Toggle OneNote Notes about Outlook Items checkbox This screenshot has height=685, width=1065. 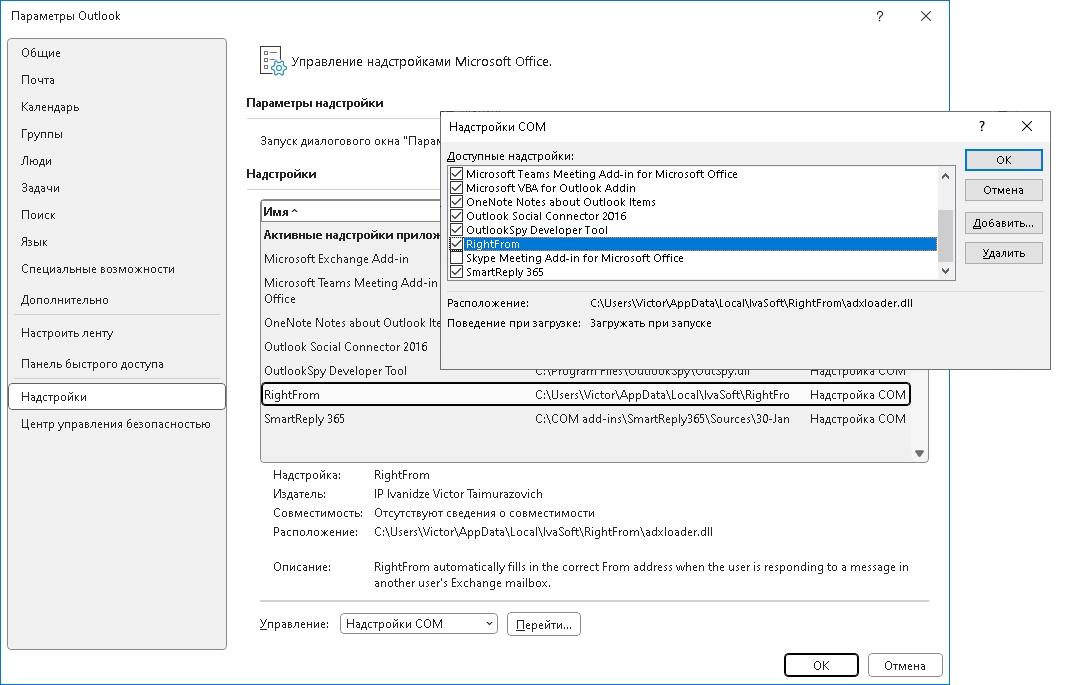click(456, 202)
